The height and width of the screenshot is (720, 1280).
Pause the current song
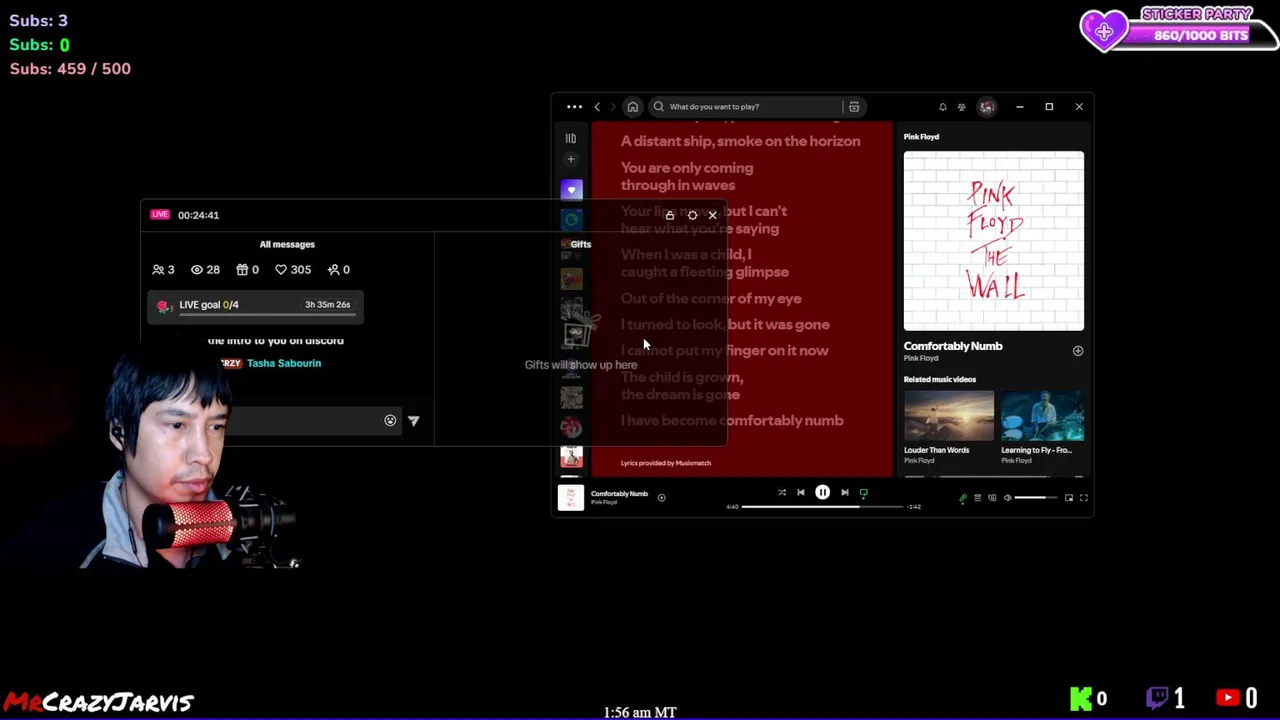pos(822,492)
